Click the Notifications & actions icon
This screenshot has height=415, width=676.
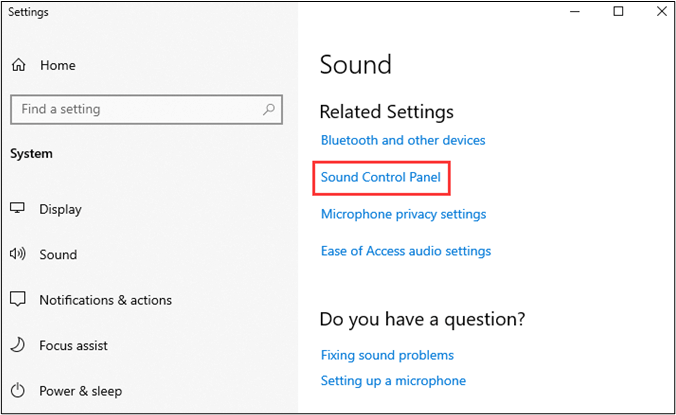coord(18,300)
